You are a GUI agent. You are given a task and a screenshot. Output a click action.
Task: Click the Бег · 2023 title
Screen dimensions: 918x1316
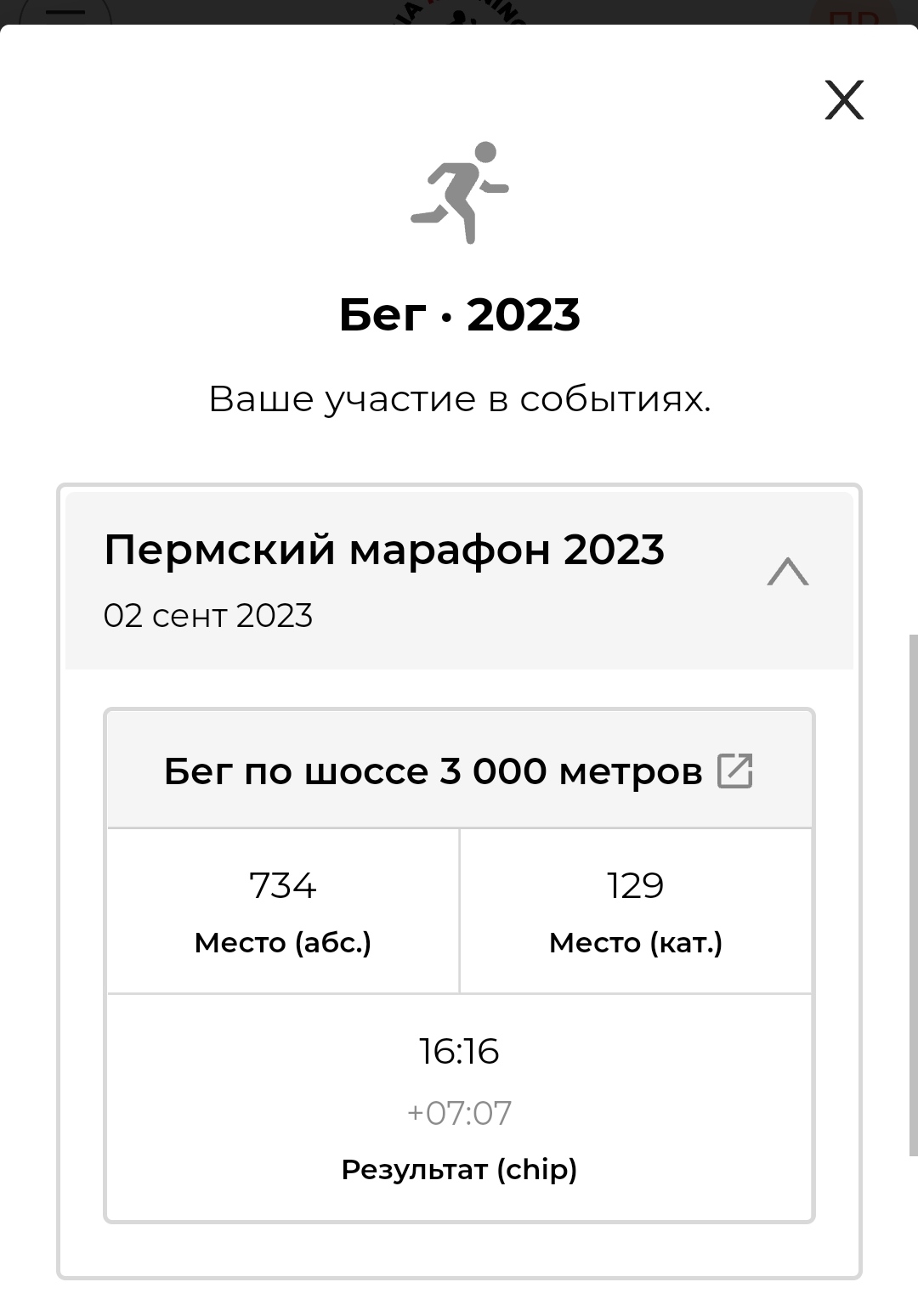click(459, 315)
